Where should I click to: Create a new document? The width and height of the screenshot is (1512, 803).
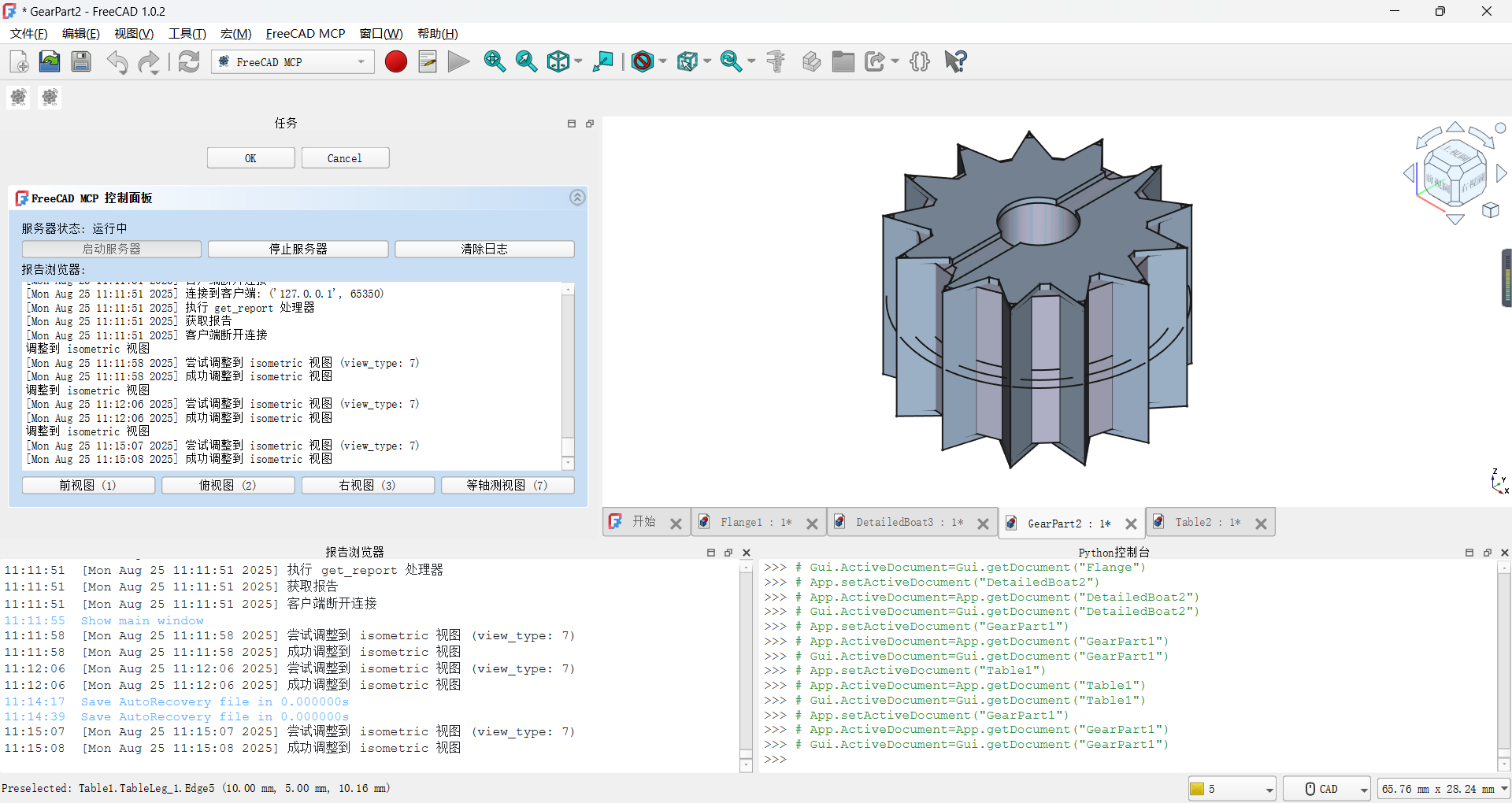[19, 61]
